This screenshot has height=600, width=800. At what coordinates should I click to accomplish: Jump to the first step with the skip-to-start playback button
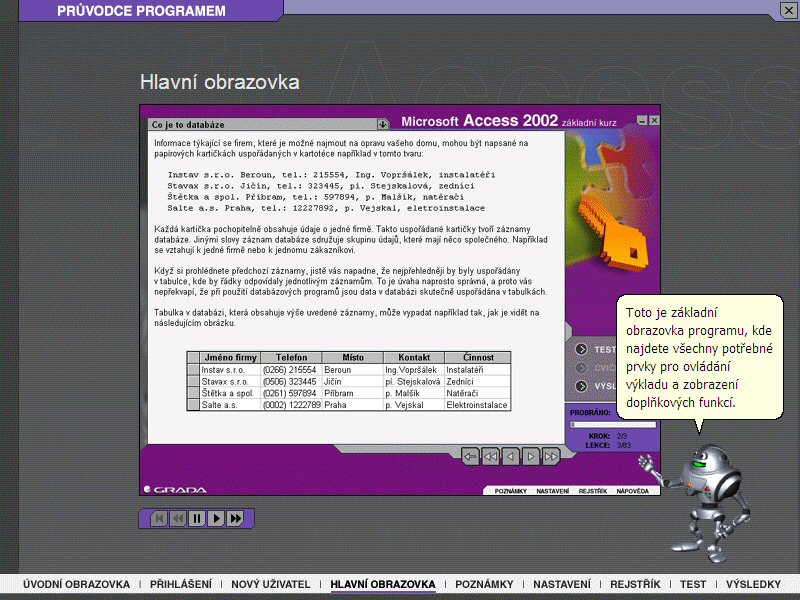(159, 519)
